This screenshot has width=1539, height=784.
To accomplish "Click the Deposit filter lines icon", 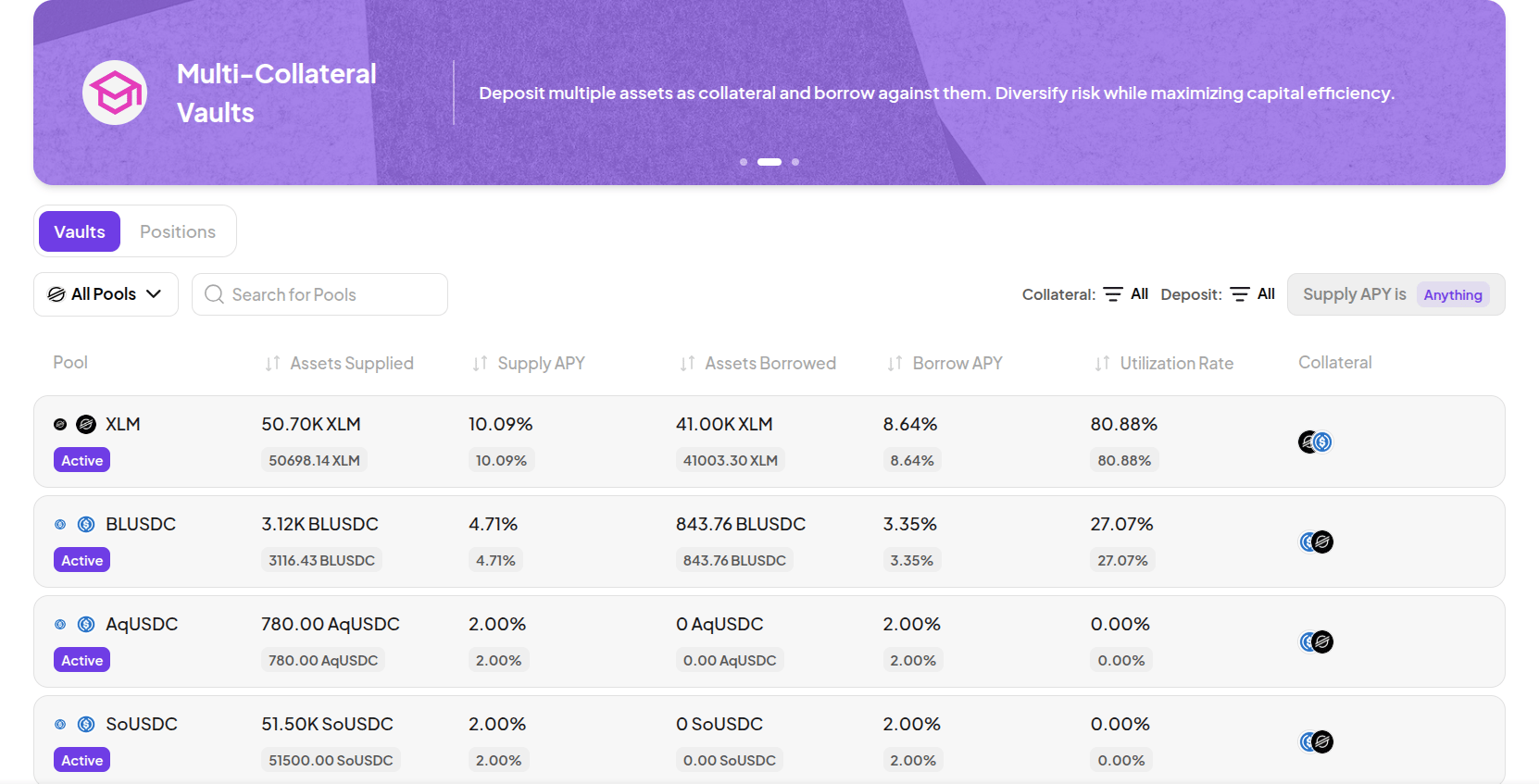I will [x=1240, y=294].
